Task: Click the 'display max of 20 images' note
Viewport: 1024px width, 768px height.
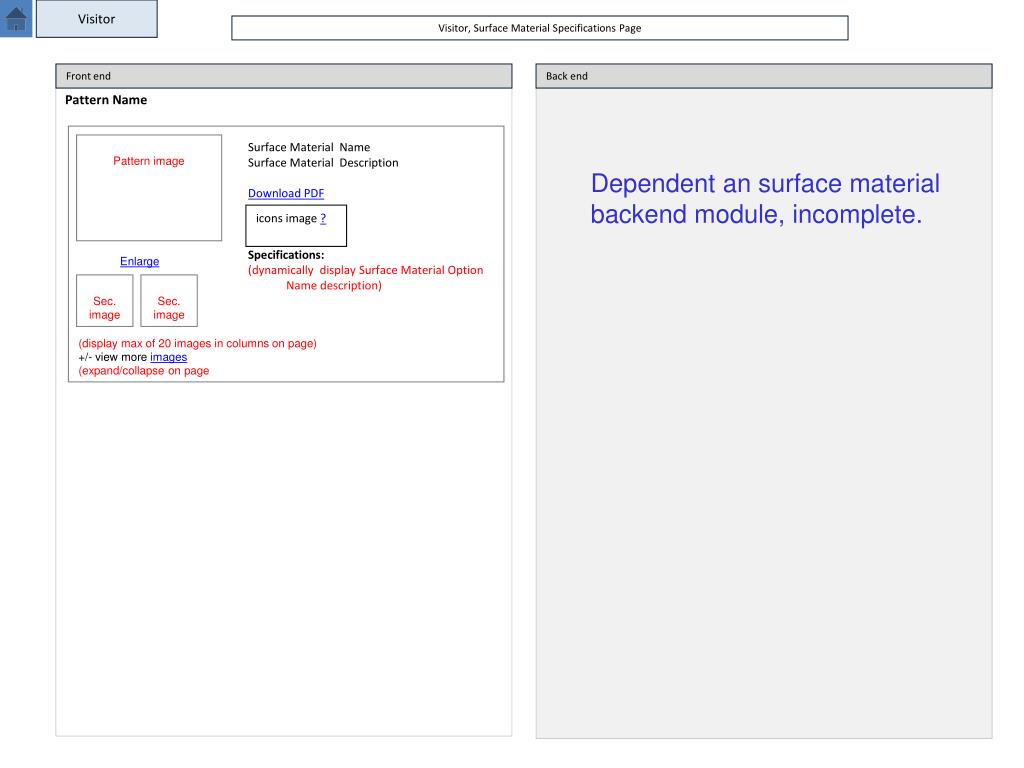Action: pos(197,344)
